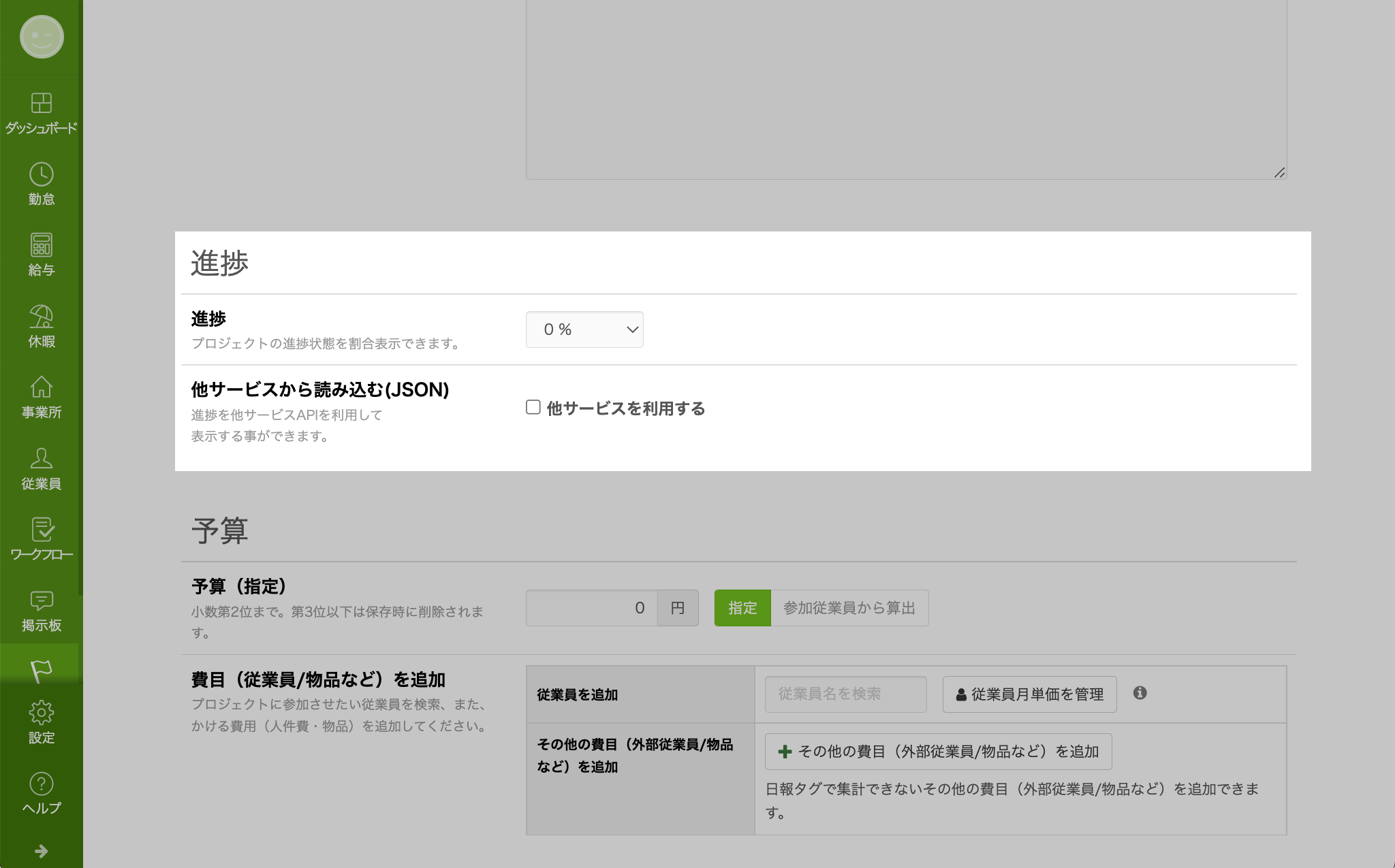Viewport: 1395px width, 868px height.
Task: Click the 従業員月単価を管理 button
Action: point(1029,694)
